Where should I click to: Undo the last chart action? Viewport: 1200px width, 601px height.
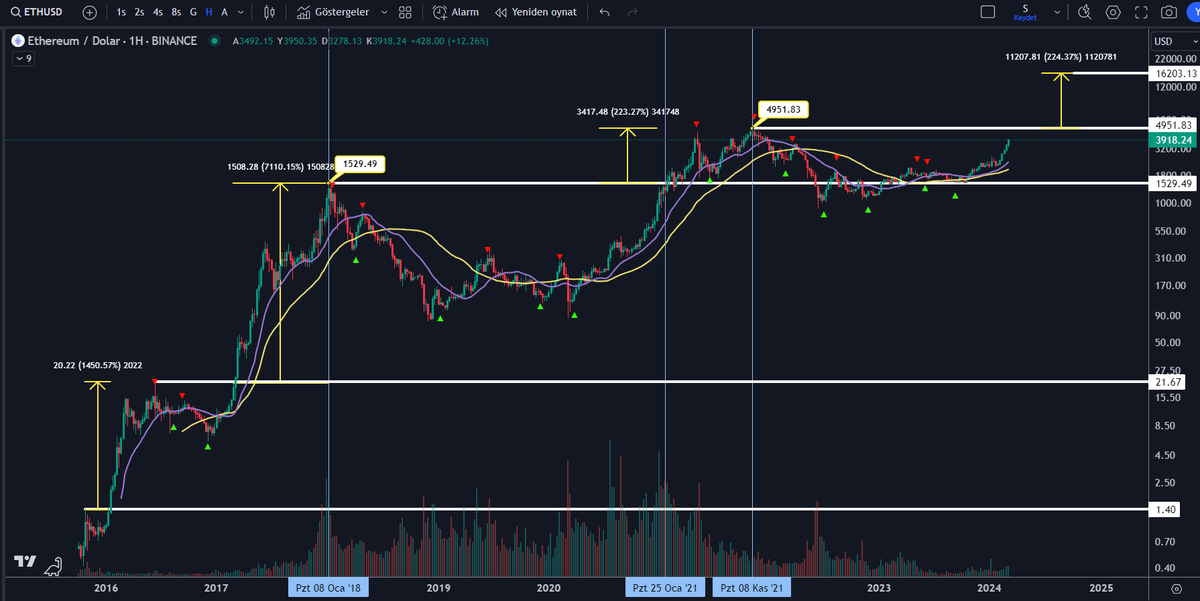pos(604,12)
